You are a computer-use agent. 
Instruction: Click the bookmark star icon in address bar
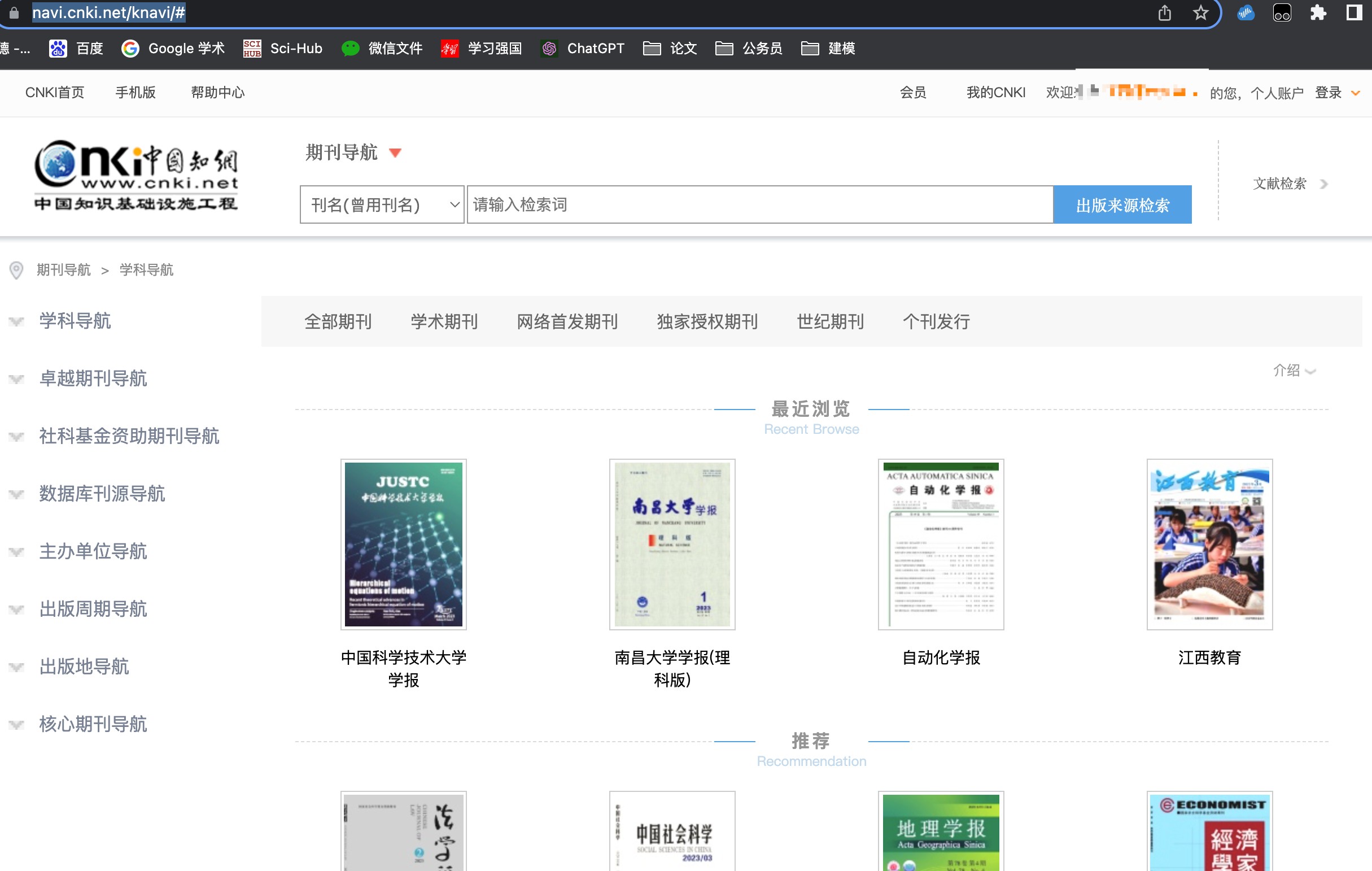coord(1200,12)
